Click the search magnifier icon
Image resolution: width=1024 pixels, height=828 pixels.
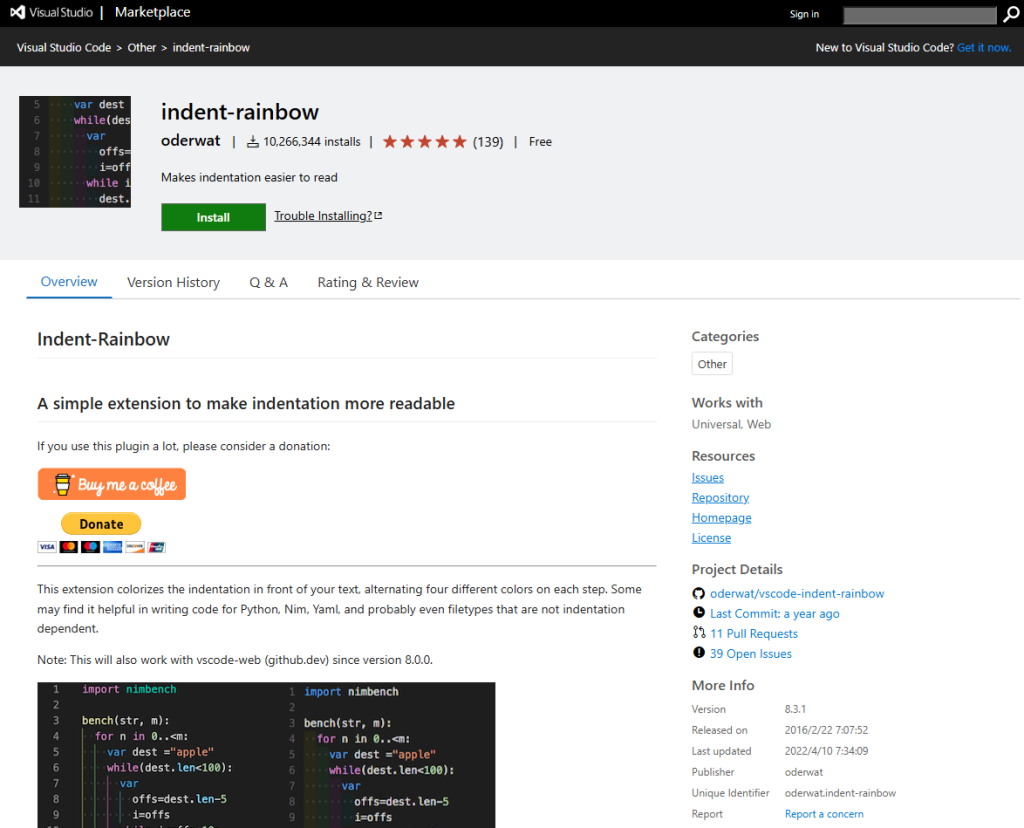pos(1010,14)
